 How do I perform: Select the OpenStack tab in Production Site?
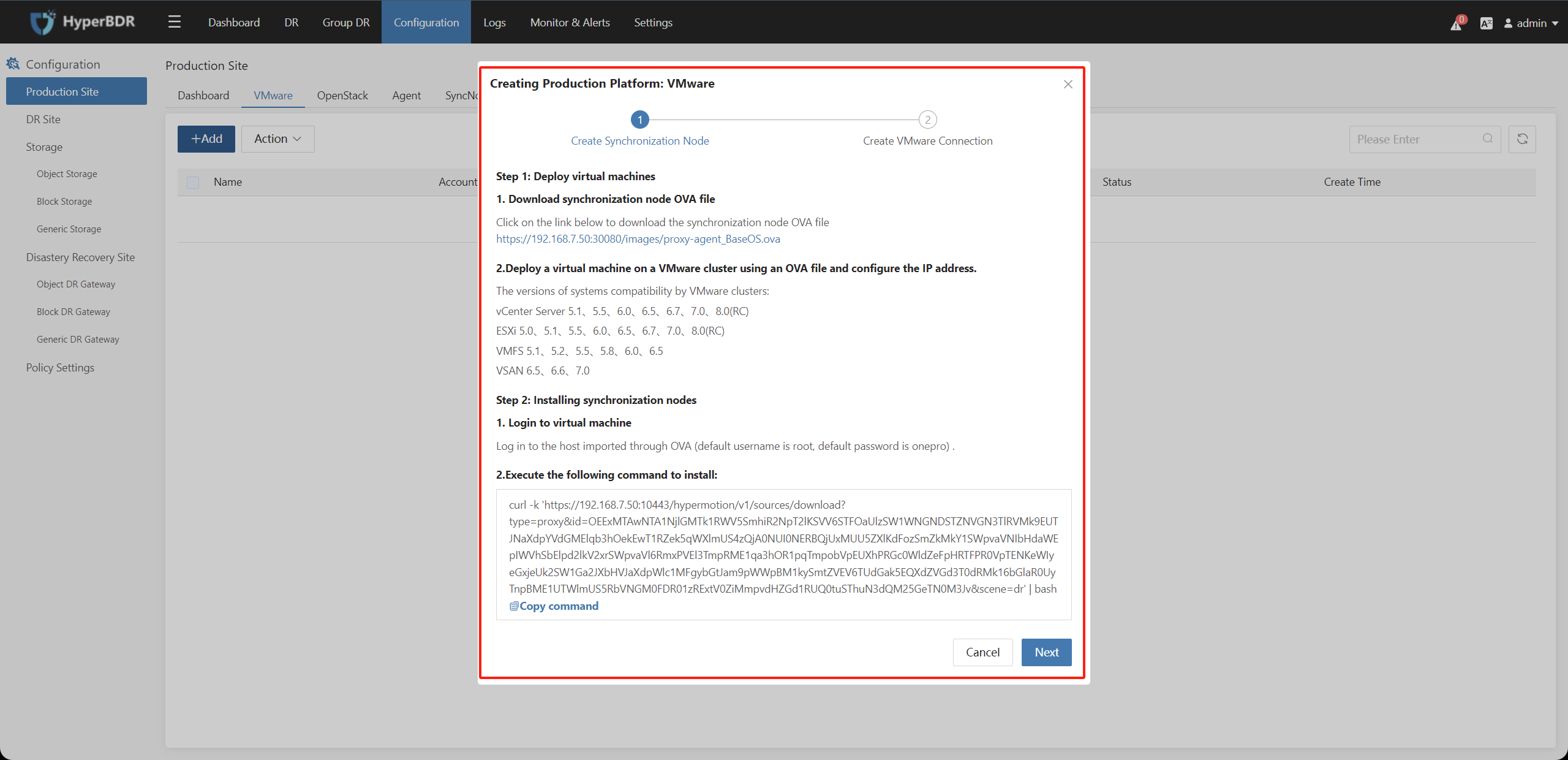[343, 94]
